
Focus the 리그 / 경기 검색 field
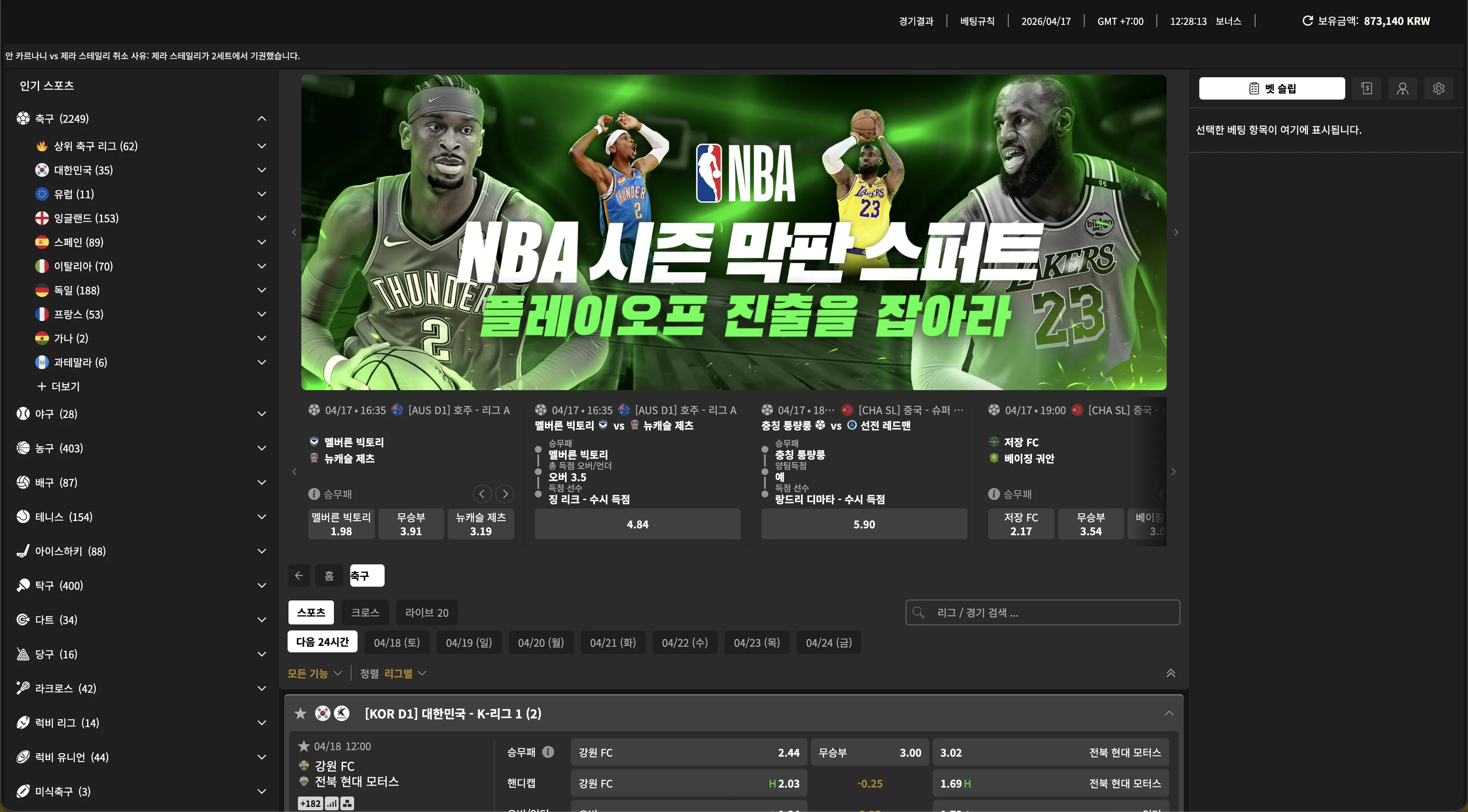tap(1042, 612)
